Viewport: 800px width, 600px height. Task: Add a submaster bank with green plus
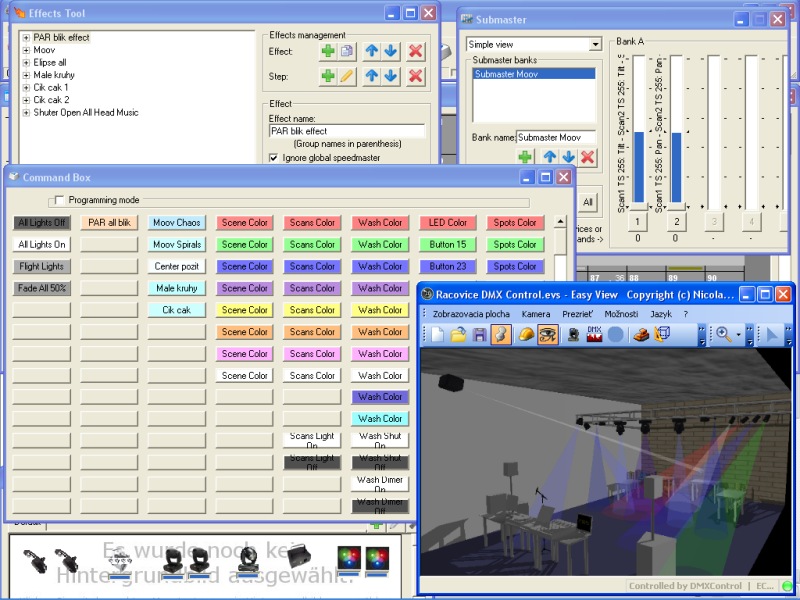tap(525, 157)
